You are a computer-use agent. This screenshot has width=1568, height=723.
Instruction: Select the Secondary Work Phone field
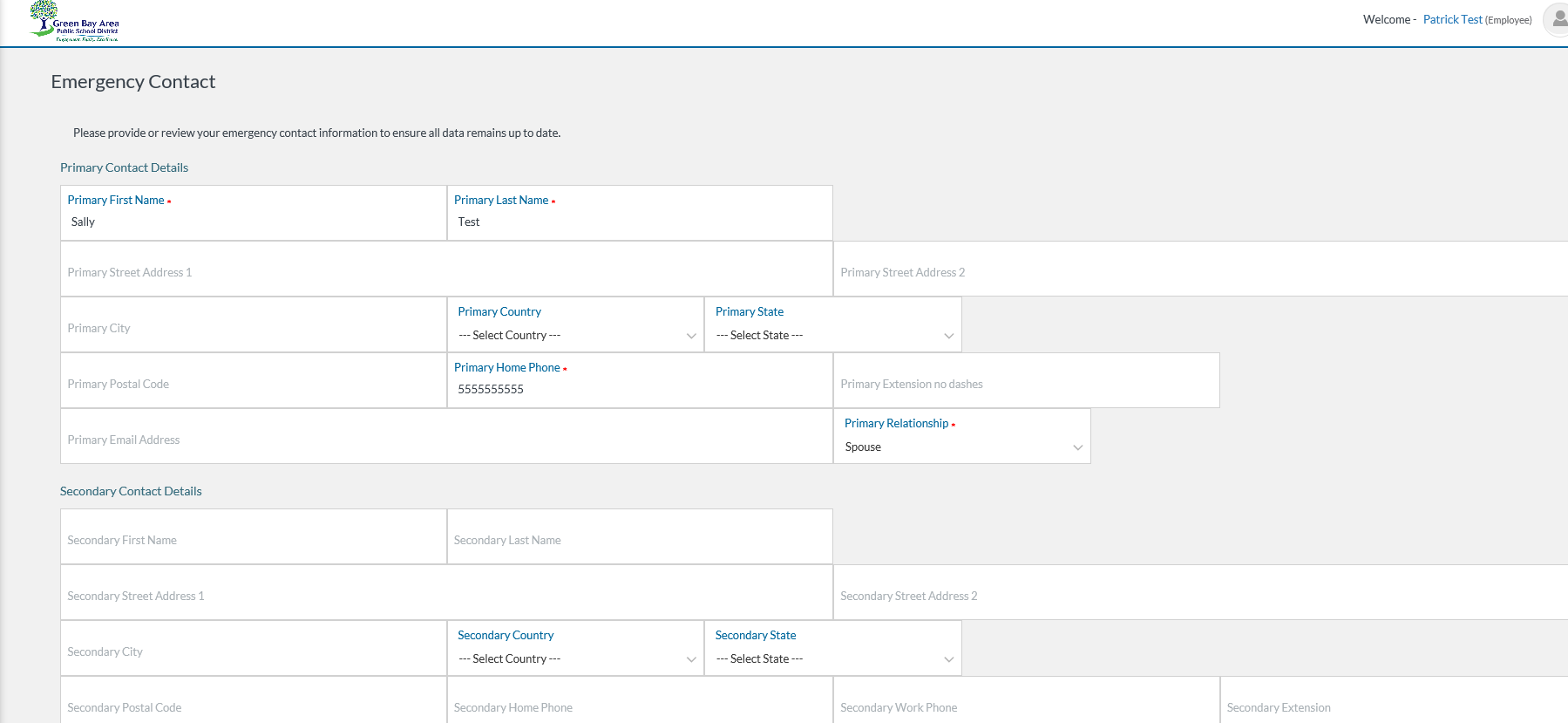point(1026,707)
